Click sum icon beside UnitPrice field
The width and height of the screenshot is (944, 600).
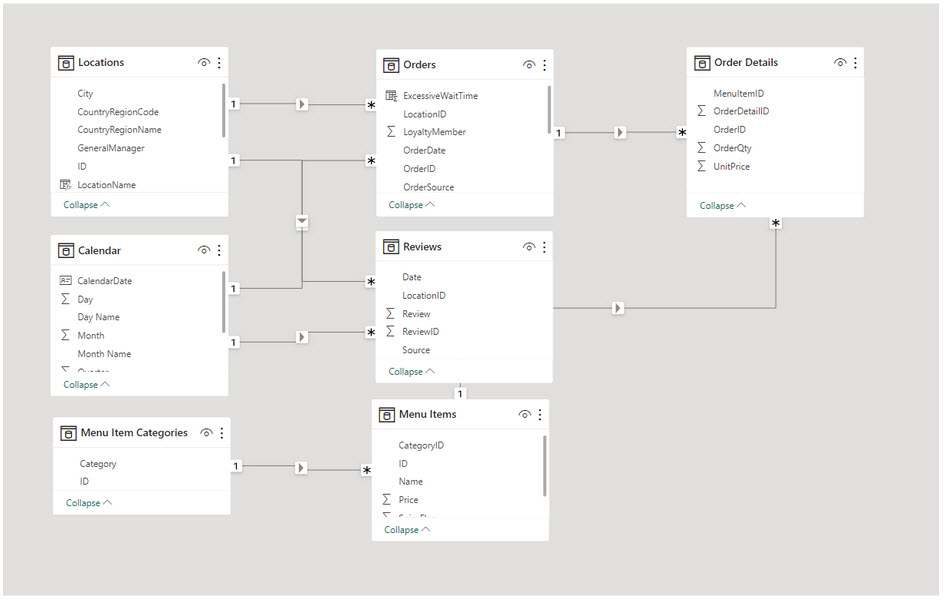(701, 166)
